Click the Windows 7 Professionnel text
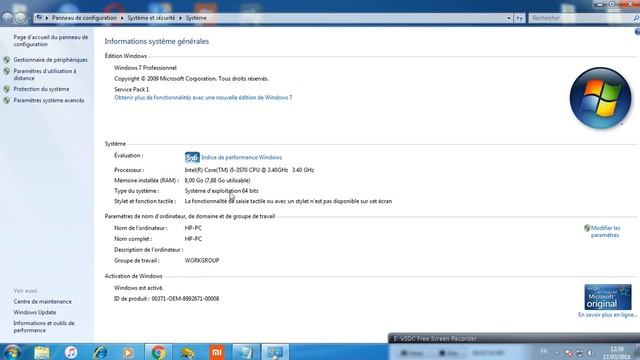Screen dimensions: 640x360 point(145,68)
